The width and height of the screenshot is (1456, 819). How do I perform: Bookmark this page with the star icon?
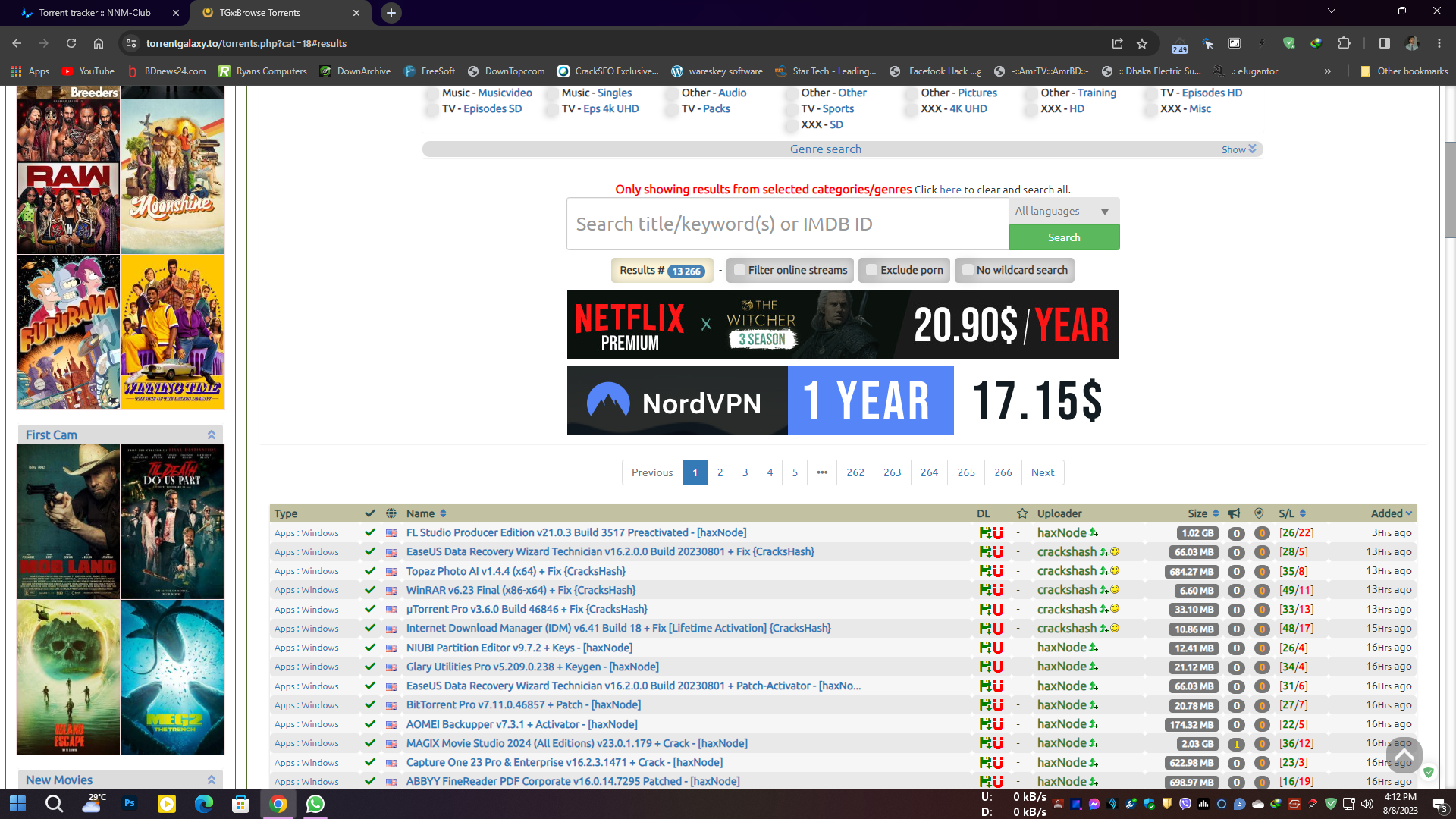pyautogui.click(x=1142, y=43)
